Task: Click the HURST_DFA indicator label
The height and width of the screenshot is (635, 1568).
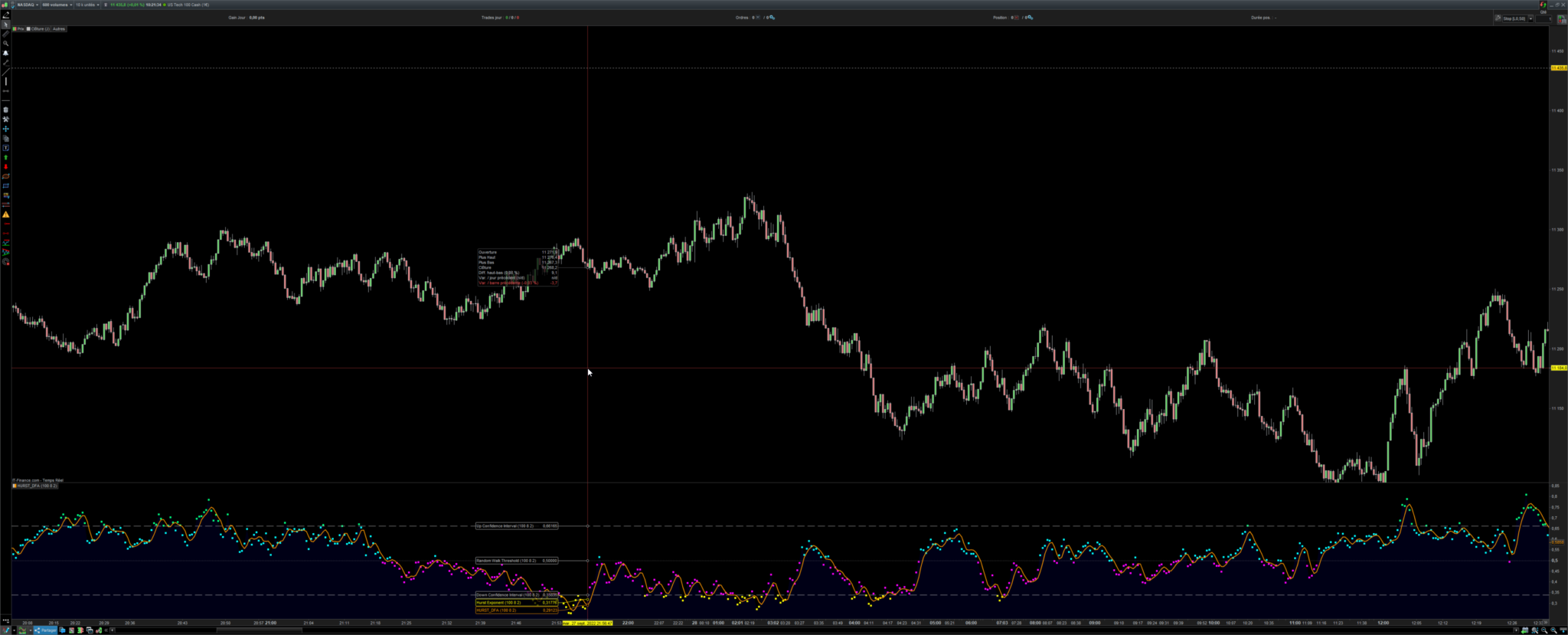Action: 35,486
